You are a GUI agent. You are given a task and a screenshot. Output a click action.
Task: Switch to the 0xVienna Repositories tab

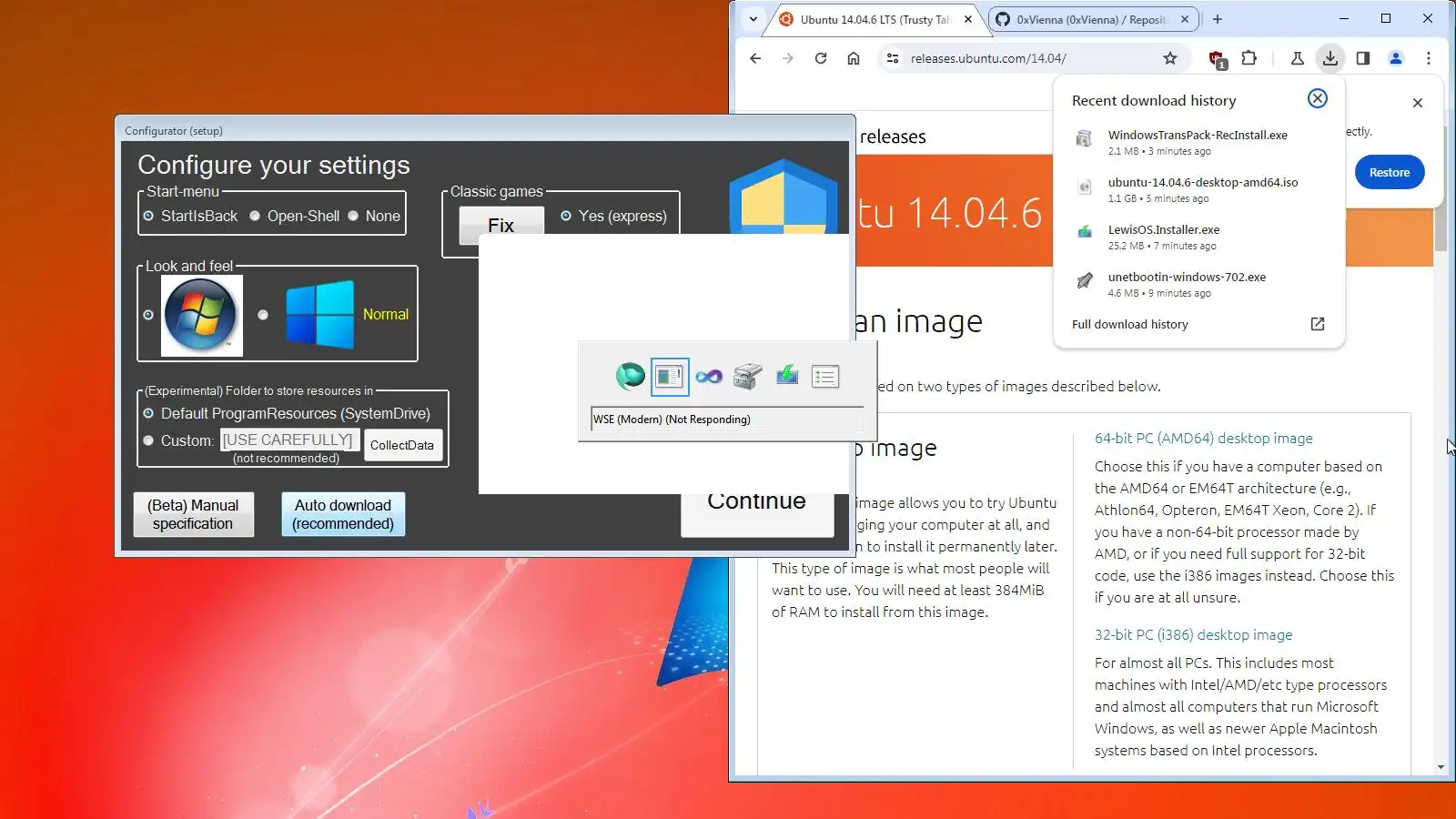click(x=1091, y=19)
